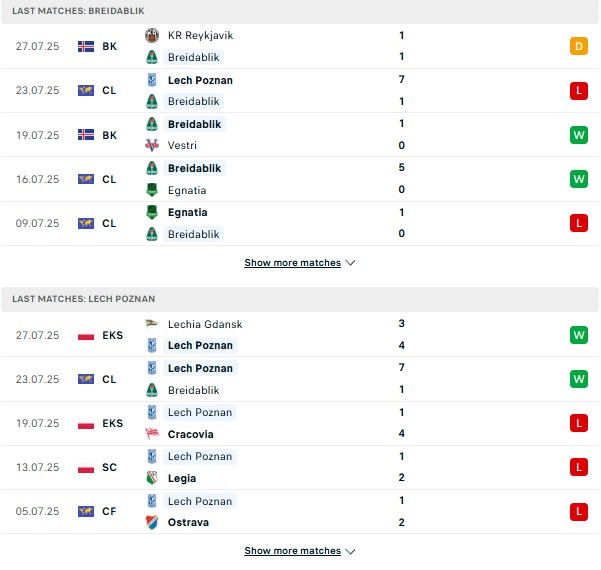This screenshot has height=570, width=601.
Task: Click the green W badge for Breidablik vs Vestri
Action: [579, 135]
